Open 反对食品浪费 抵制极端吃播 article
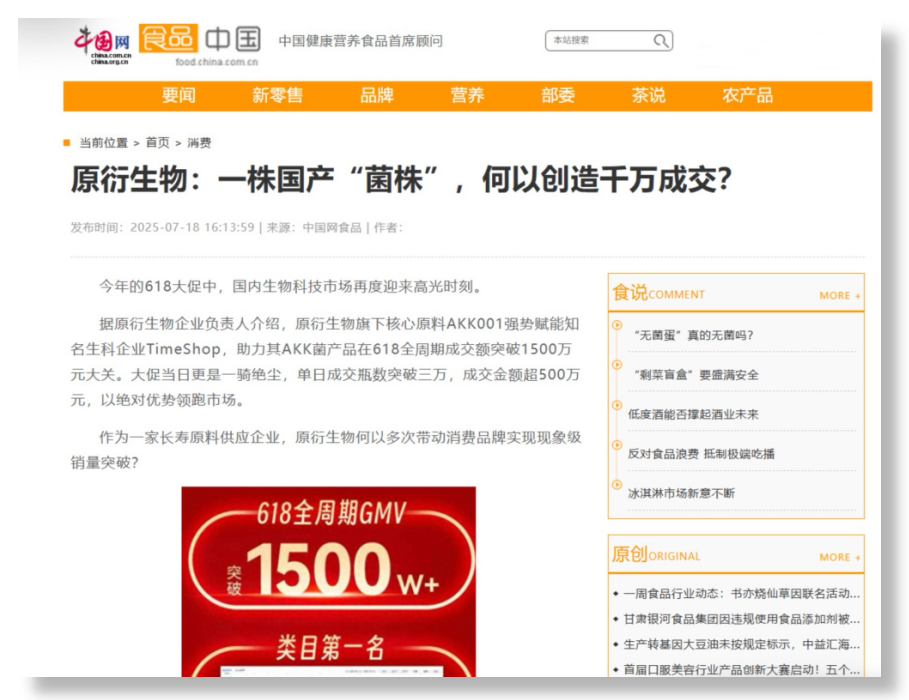Image resolution: width=909 pixels, height=700 pixels. pyautogui.click(x=701, y=454)
